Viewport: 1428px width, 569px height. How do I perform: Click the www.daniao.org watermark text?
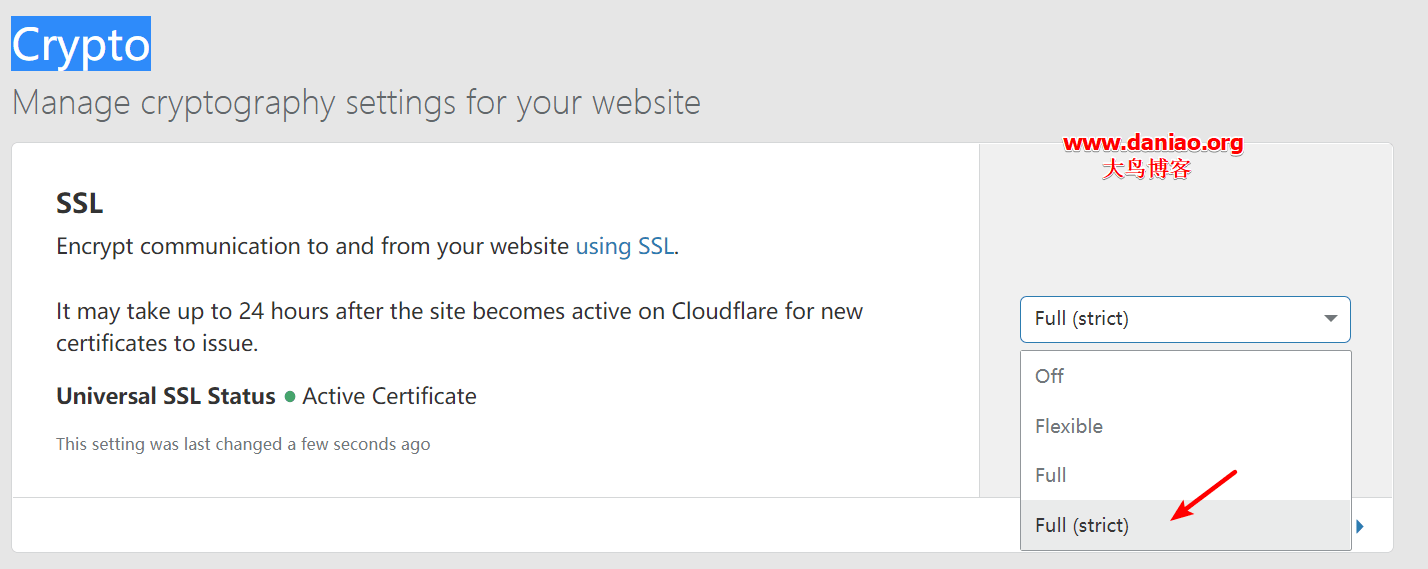pyautogui.click(x=1153, y=143)
